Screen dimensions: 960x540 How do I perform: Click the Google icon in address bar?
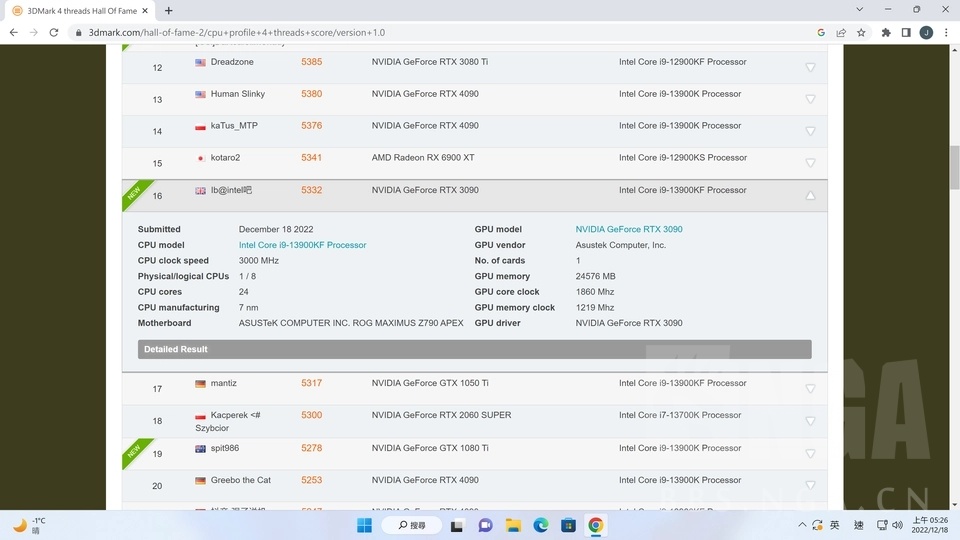[821, 32]
